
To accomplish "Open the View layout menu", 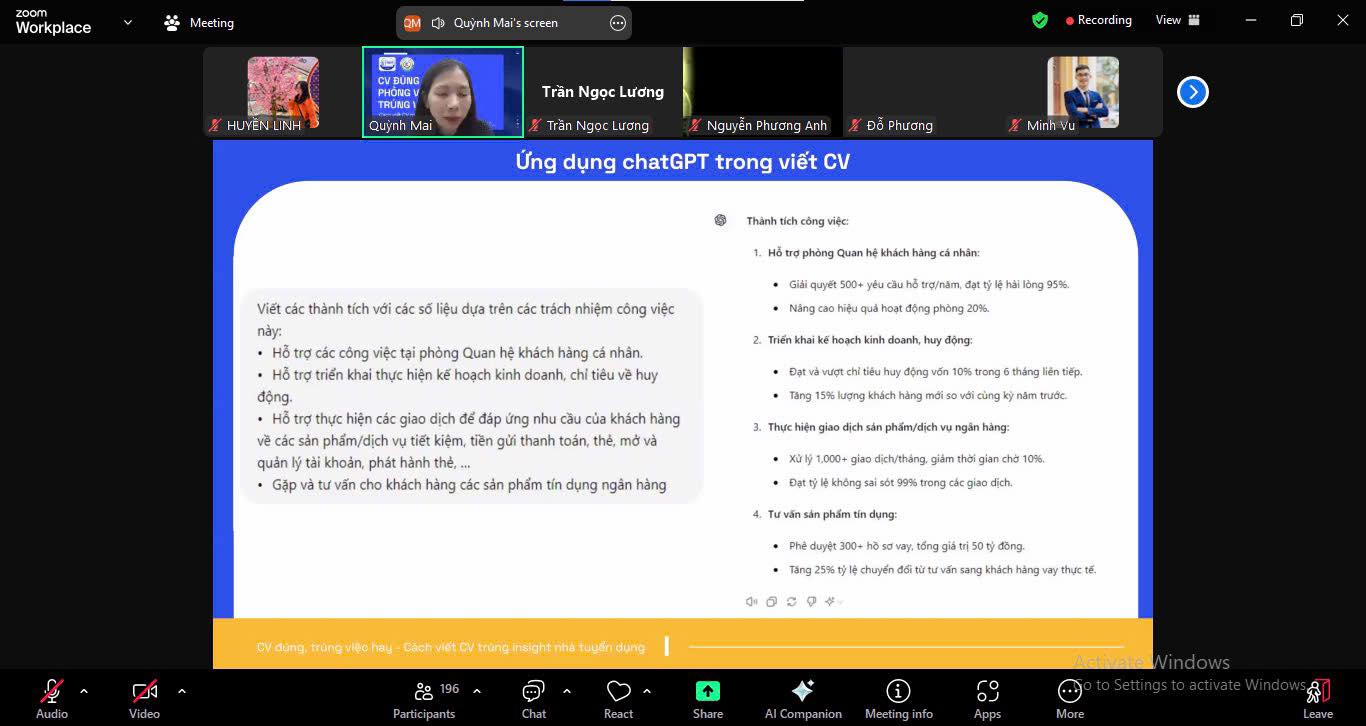I will pyautogui.click(x=1177, y=20).
